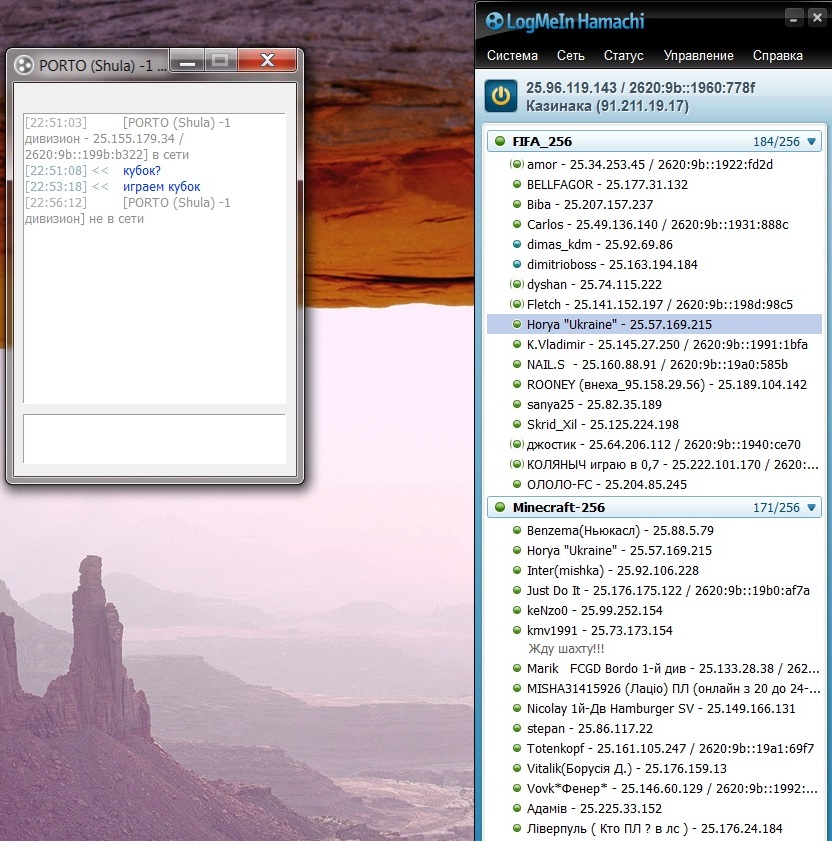
Task: Open the Minecraft-256 network dropdown arrow
Action: [x=812, y=507]
